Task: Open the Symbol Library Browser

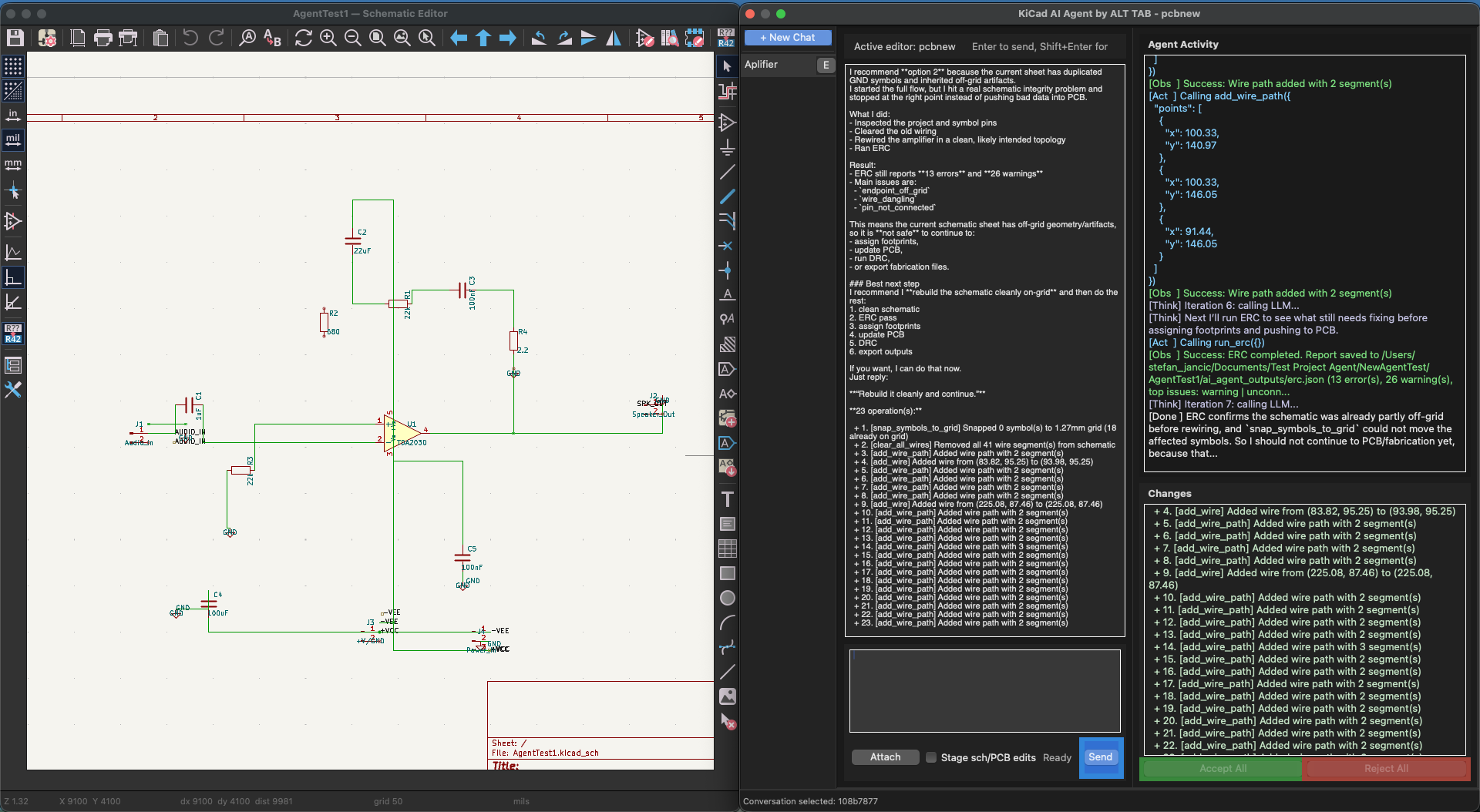Action: click(x=669, y=37)
